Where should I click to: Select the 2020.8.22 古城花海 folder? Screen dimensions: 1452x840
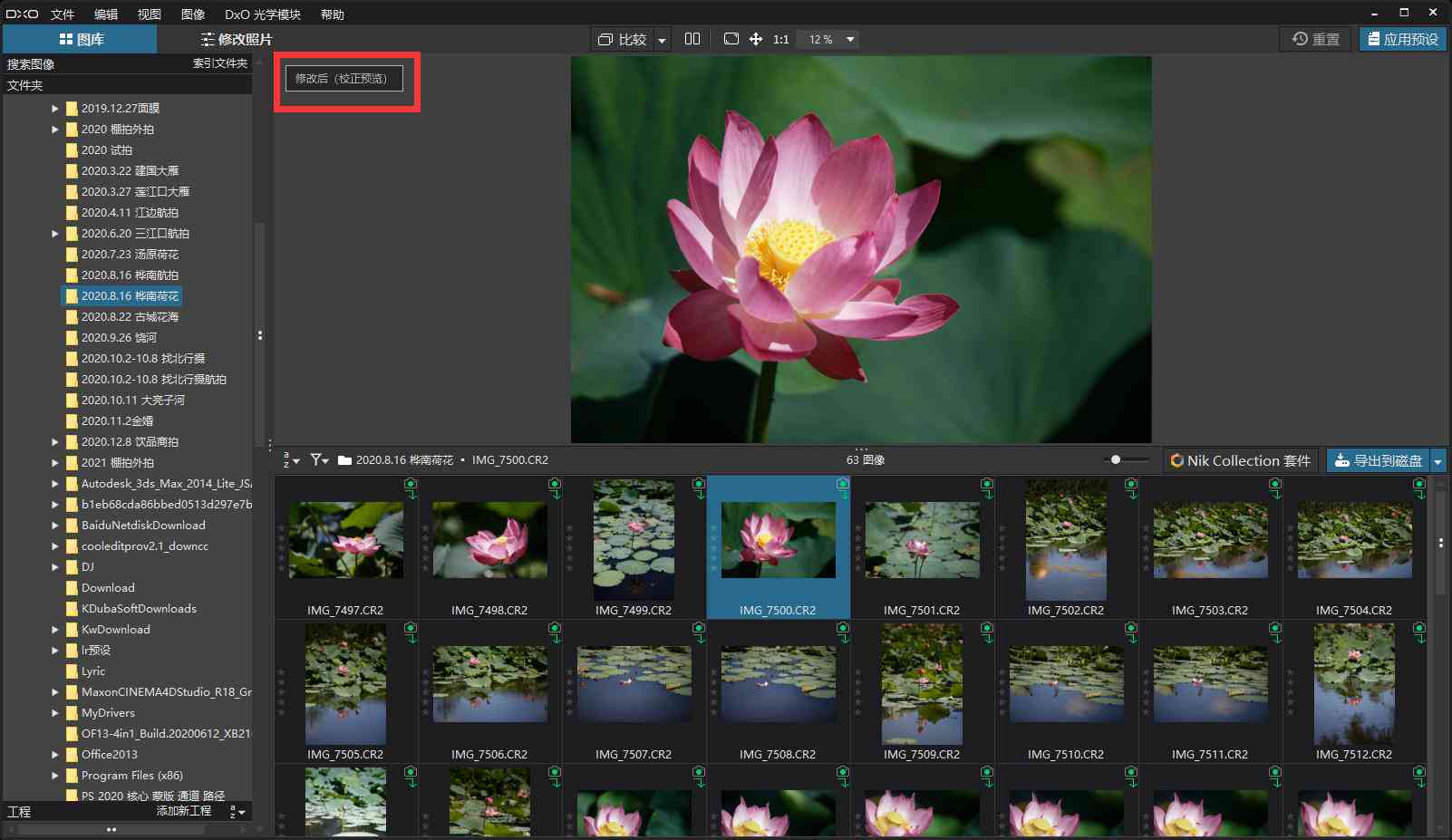tap(130, 317)
